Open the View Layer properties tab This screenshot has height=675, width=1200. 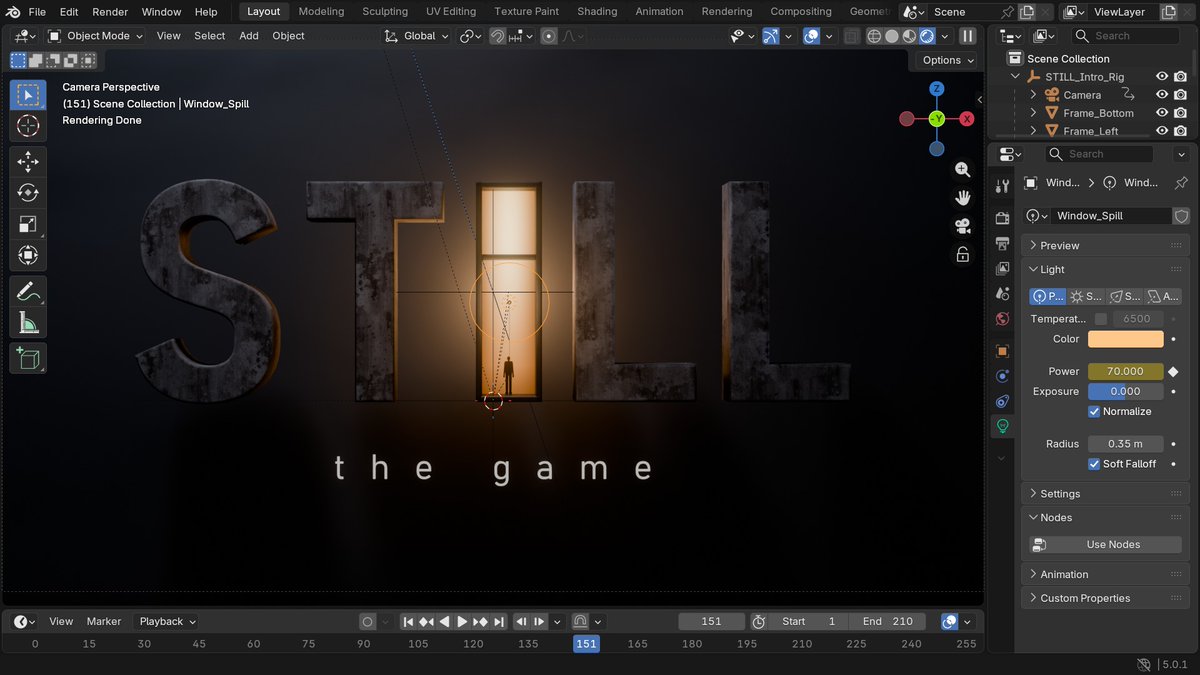(1002, 268)
